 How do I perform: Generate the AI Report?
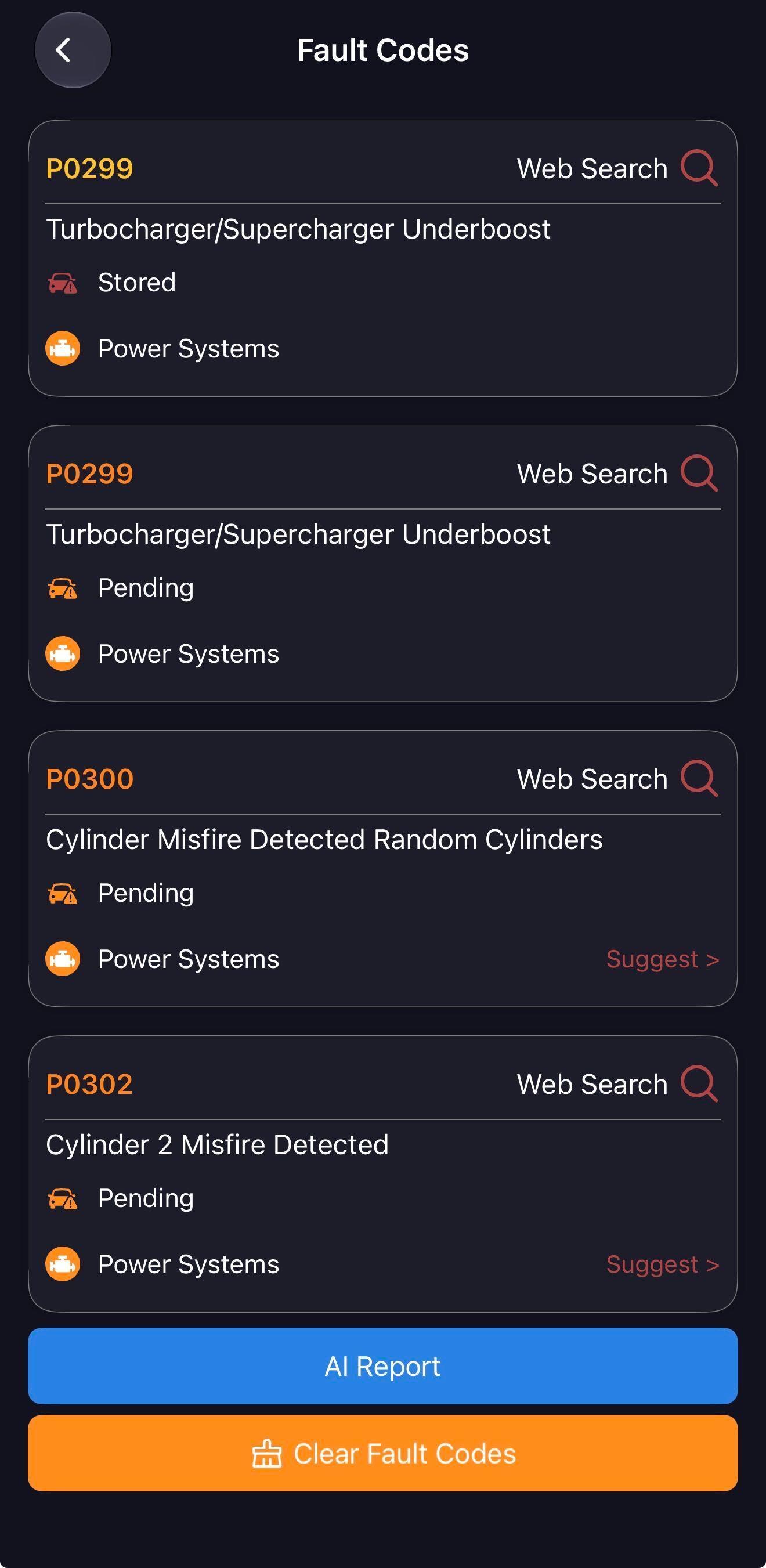383,1366
